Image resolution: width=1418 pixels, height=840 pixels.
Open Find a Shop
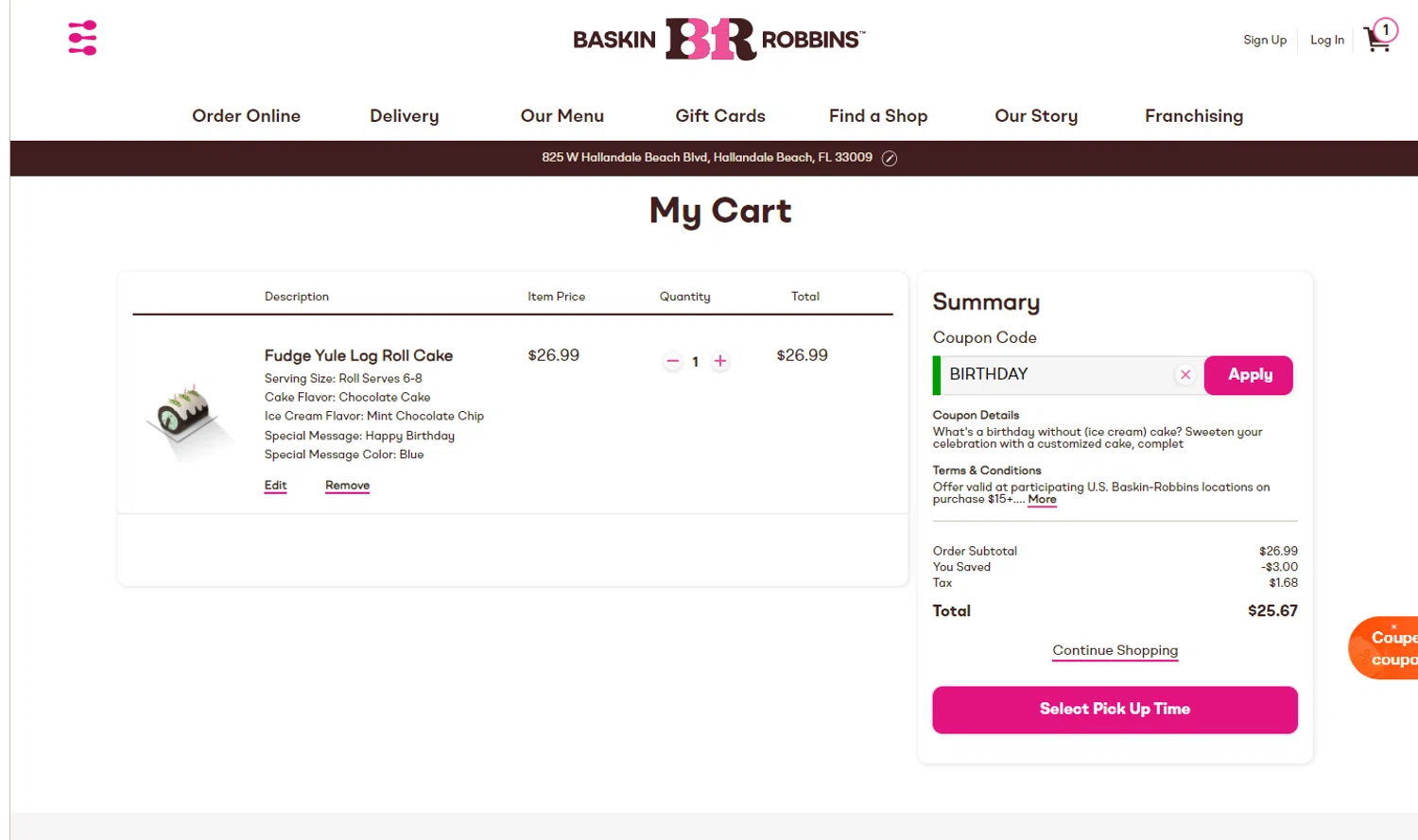[878, 116]
